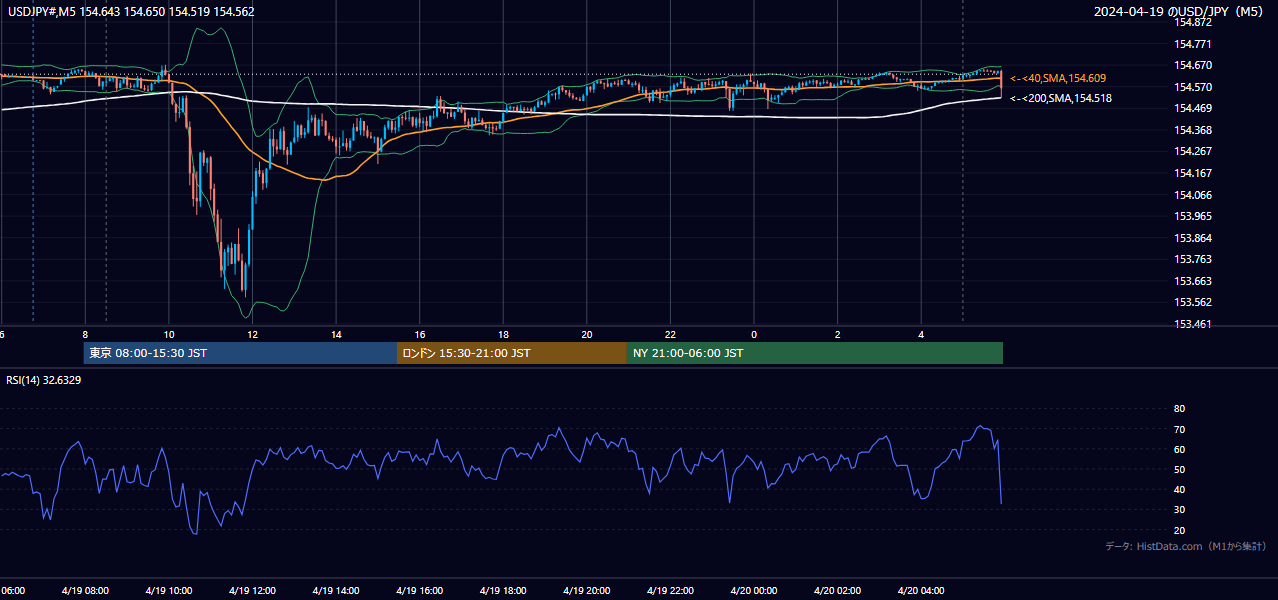Select the 4/19 10:00 date label
The image size is (1278, 600).
pos(169,590)
